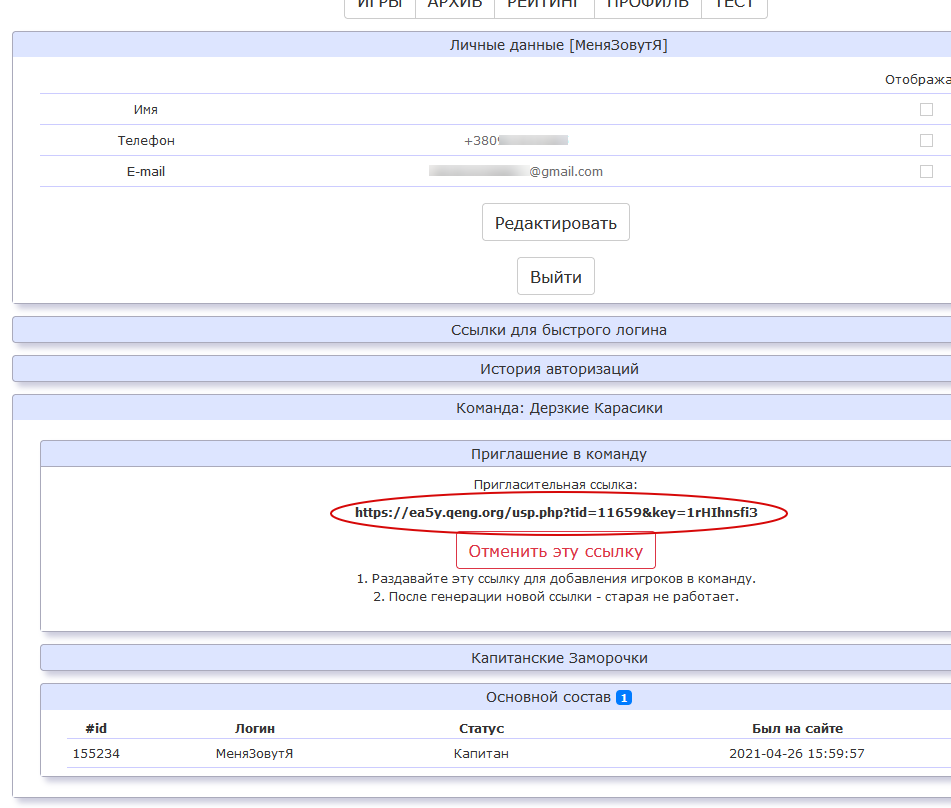Expand the История авторизаций section
The image size is (951, 808).
click(558, 369)
